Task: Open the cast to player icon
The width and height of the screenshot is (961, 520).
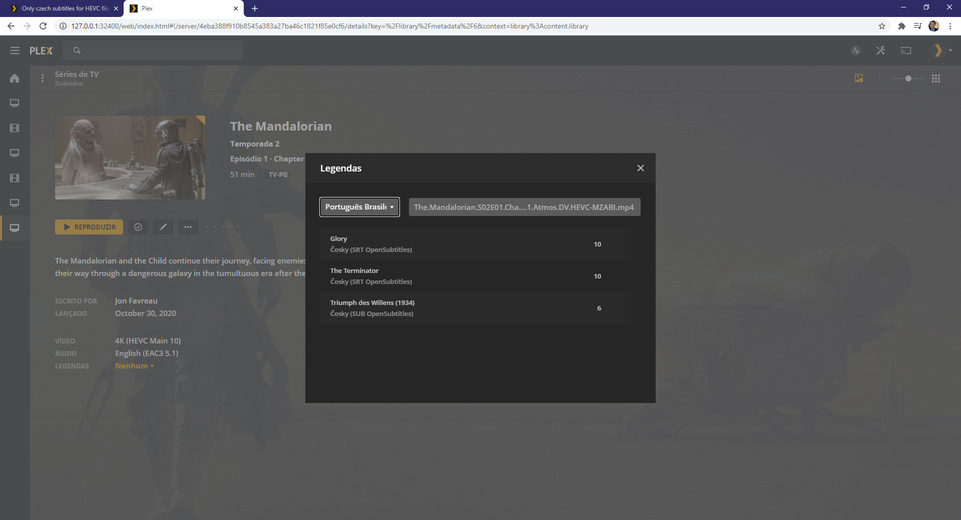Action: (x=906, y=51)
